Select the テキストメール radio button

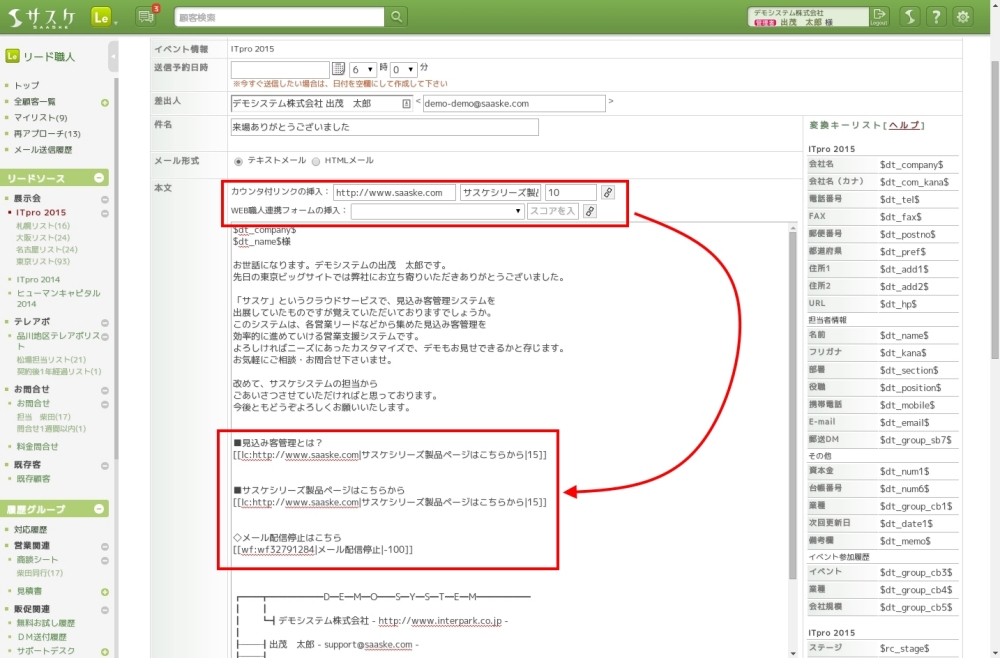(x=238, y=161)
